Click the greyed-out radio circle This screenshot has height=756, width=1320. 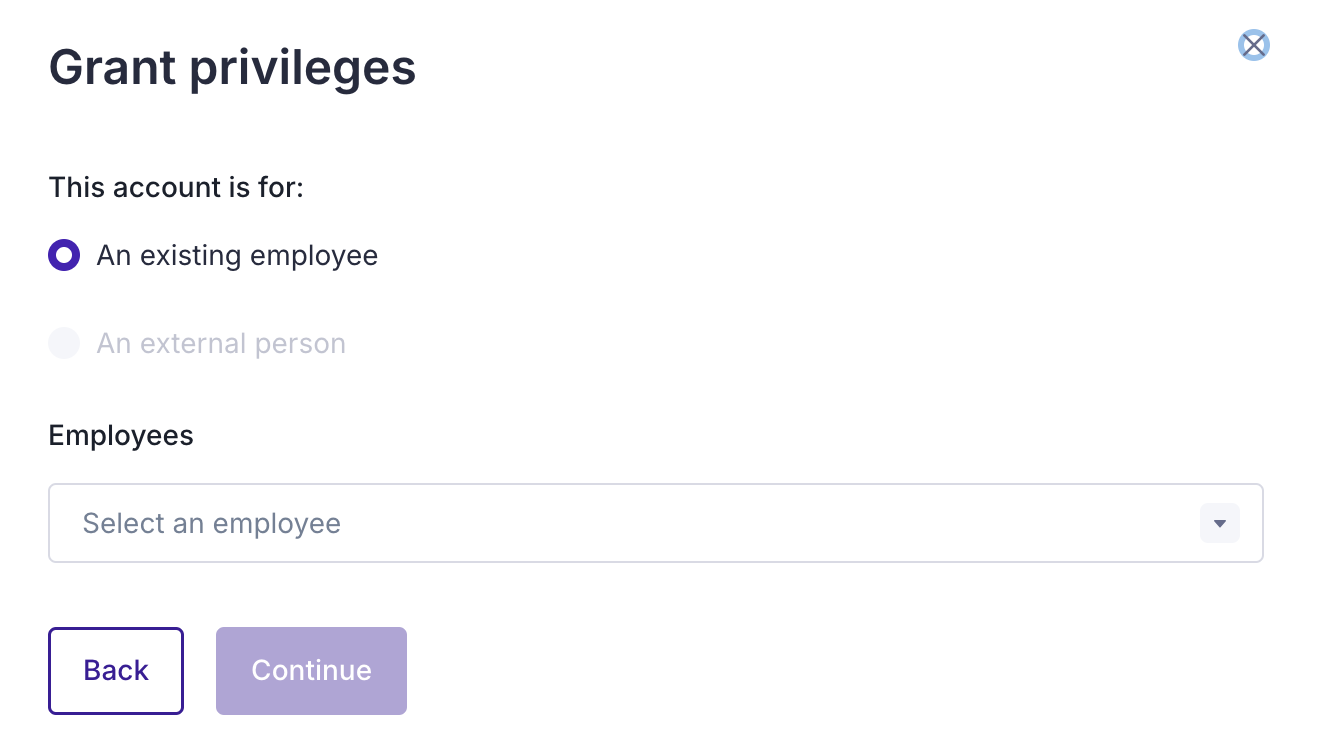[x=64, y=344]
